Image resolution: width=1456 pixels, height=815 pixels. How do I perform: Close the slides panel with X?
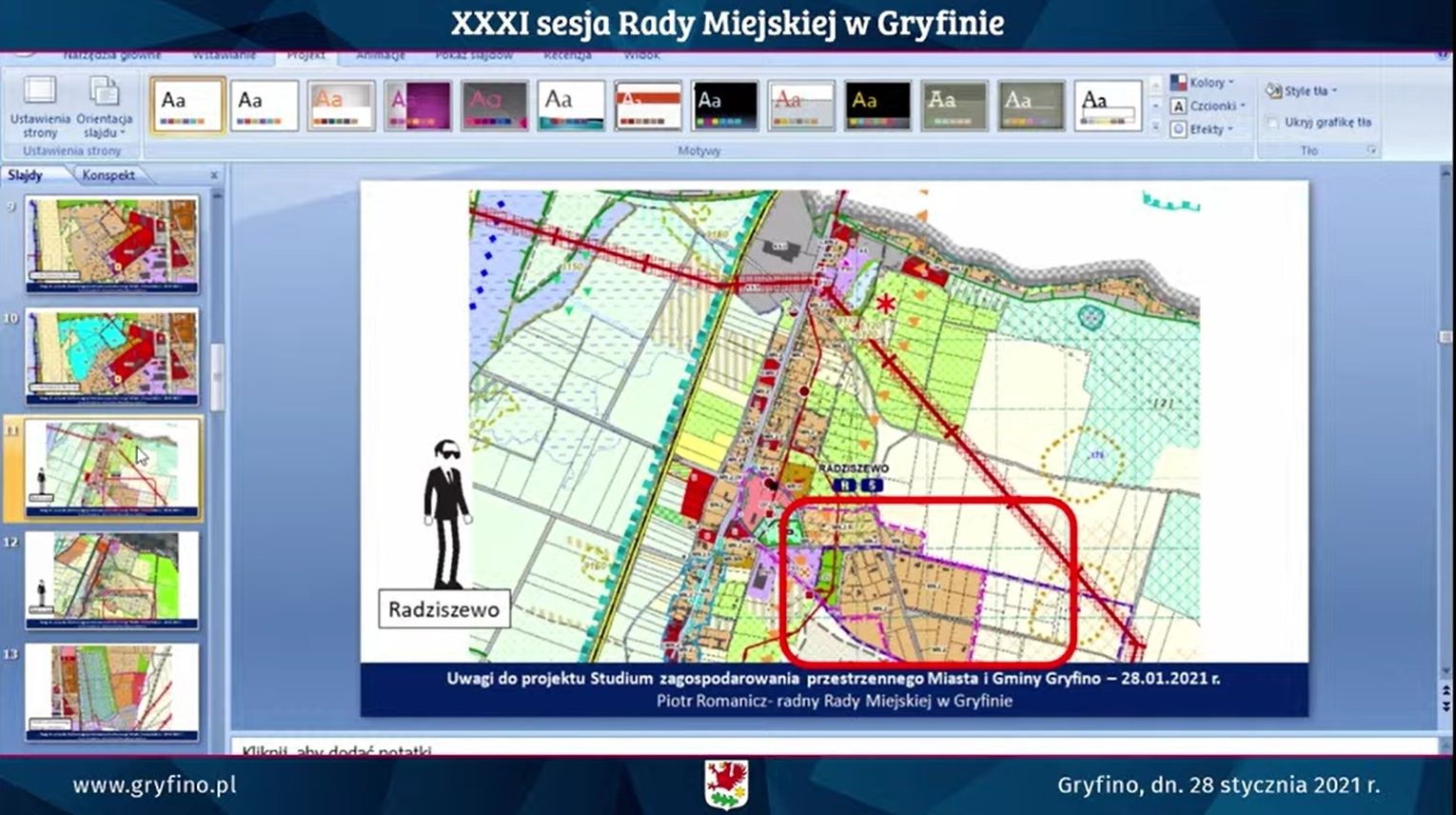coord(214,175)
